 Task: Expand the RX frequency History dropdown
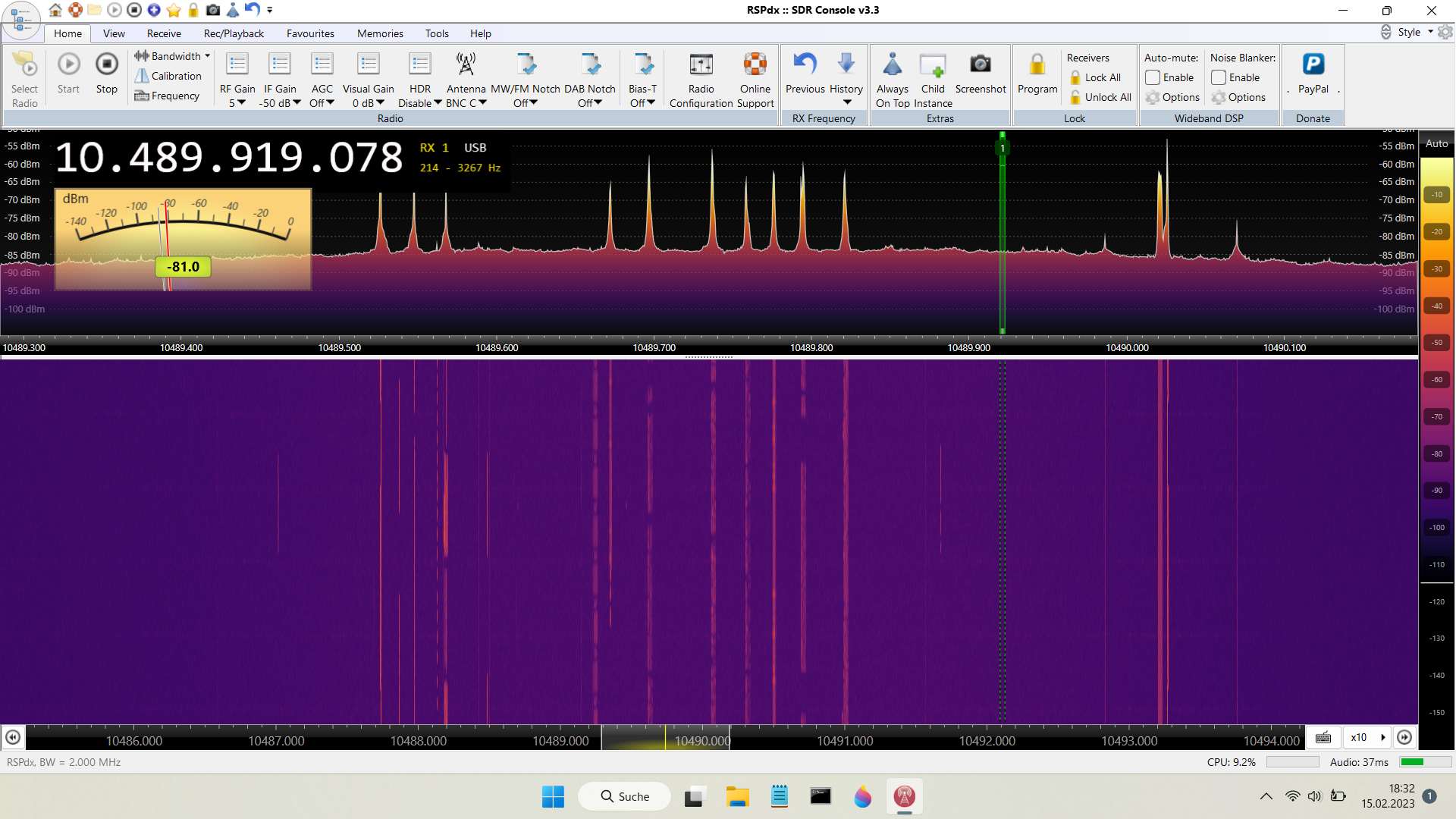[x=846, y=102]
